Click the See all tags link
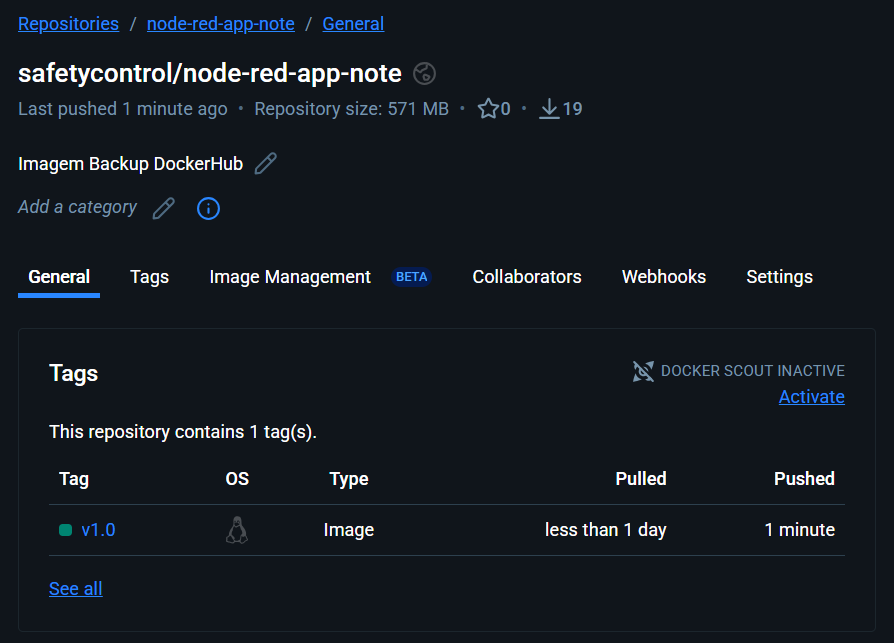The width and height of the screenshot is (894, 643). coord(76,589)
